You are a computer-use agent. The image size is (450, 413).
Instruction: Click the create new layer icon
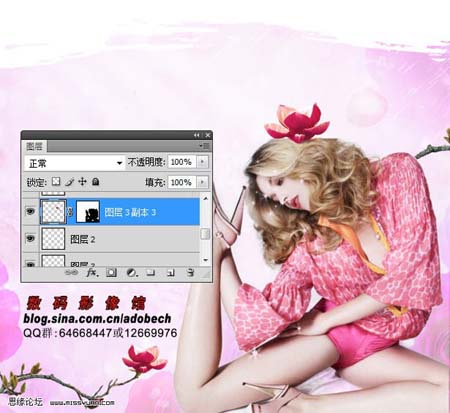point(170,273)
